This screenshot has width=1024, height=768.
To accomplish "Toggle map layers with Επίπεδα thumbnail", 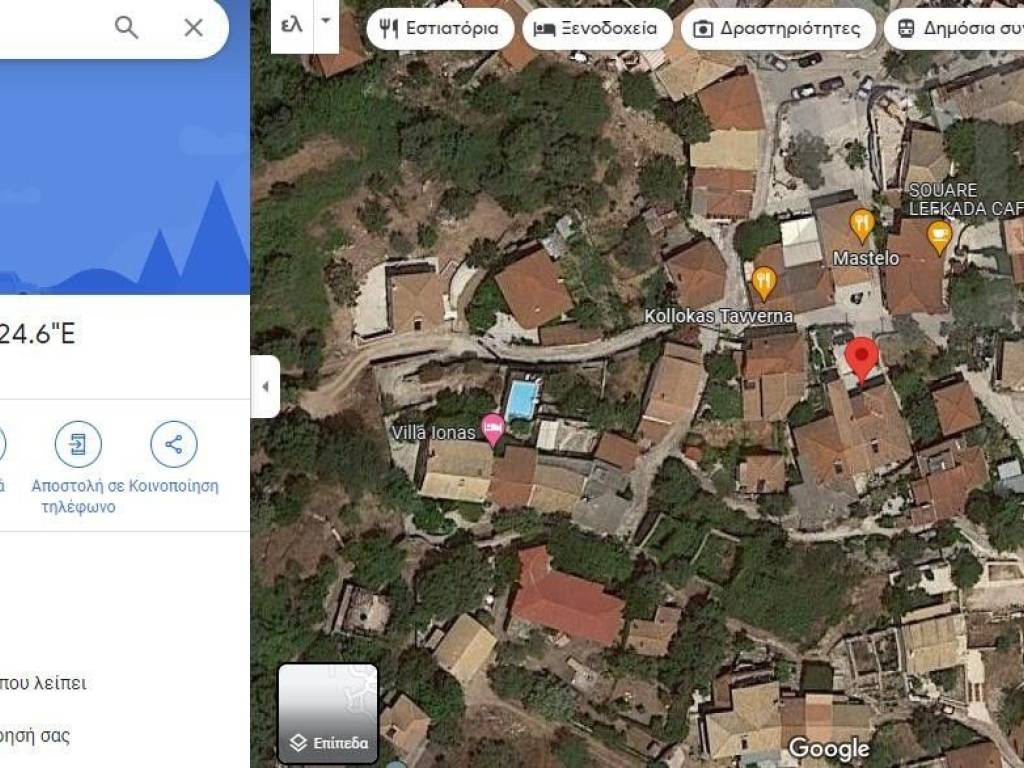I will (x=328, y=713).
